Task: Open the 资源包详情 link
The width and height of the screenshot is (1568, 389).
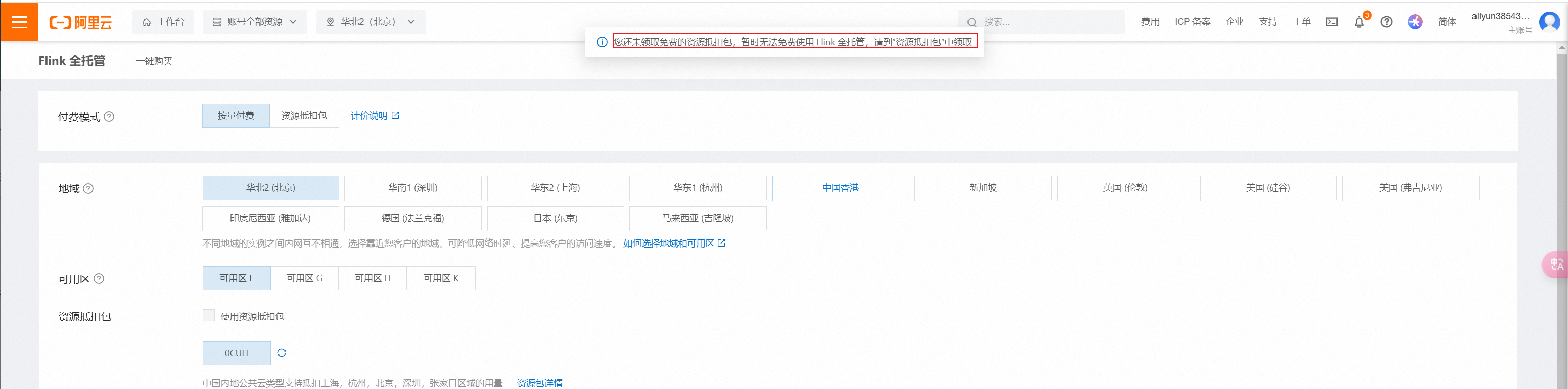Action: (540, 383)
